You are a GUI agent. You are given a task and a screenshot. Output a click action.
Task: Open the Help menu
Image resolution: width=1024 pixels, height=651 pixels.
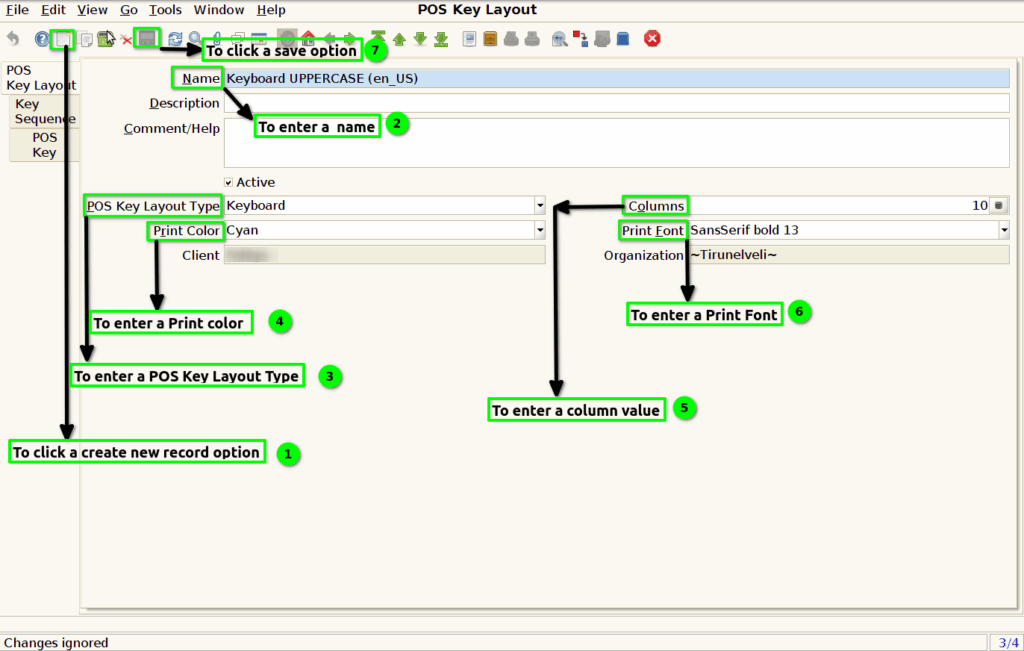click(271, 10)
